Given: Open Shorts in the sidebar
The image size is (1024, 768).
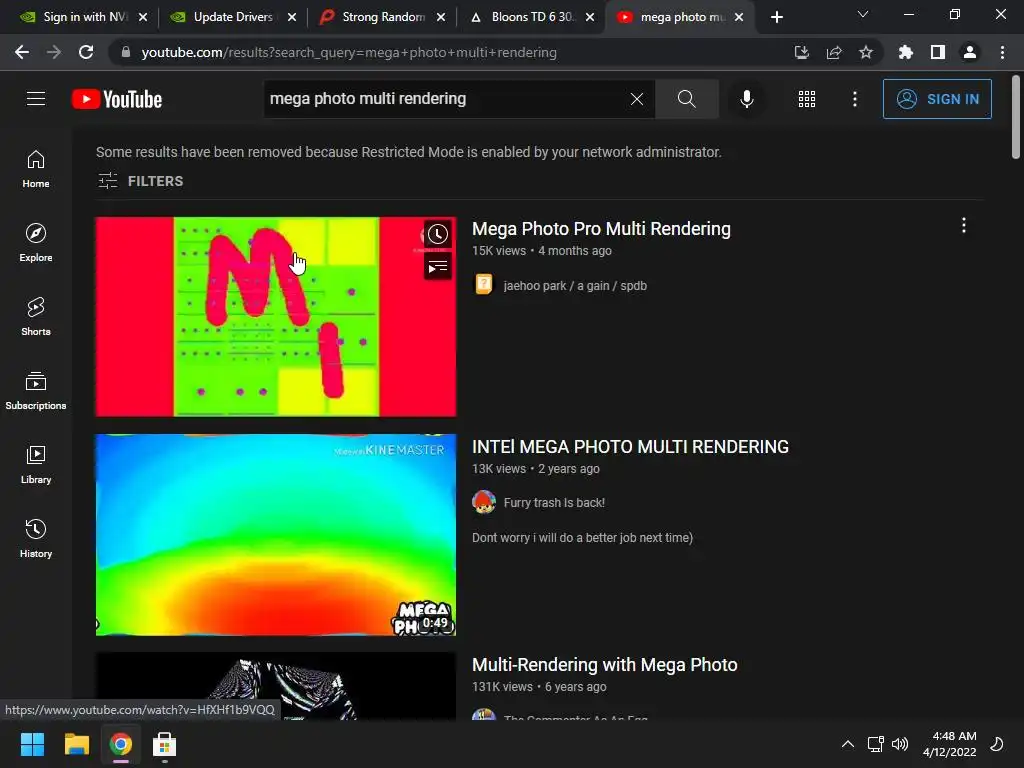Looking at the screenshot, I should [36, 317].
